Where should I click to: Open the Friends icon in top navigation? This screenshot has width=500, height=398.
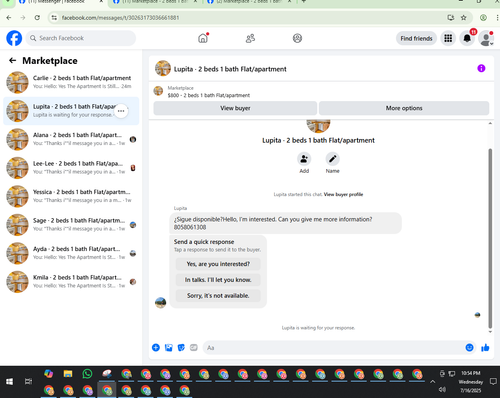tap(250, 38)
